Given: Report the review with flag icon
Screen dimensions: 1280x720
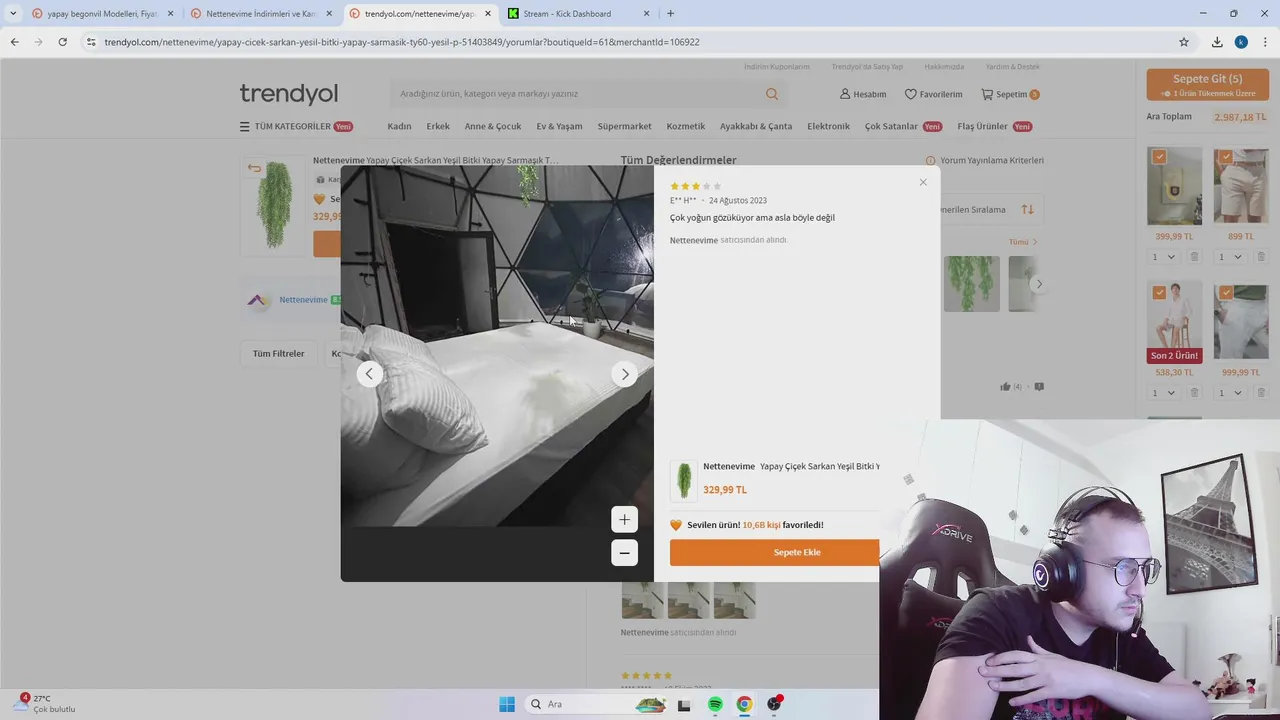Looking at the screenshot, I should coord(1039,387).
